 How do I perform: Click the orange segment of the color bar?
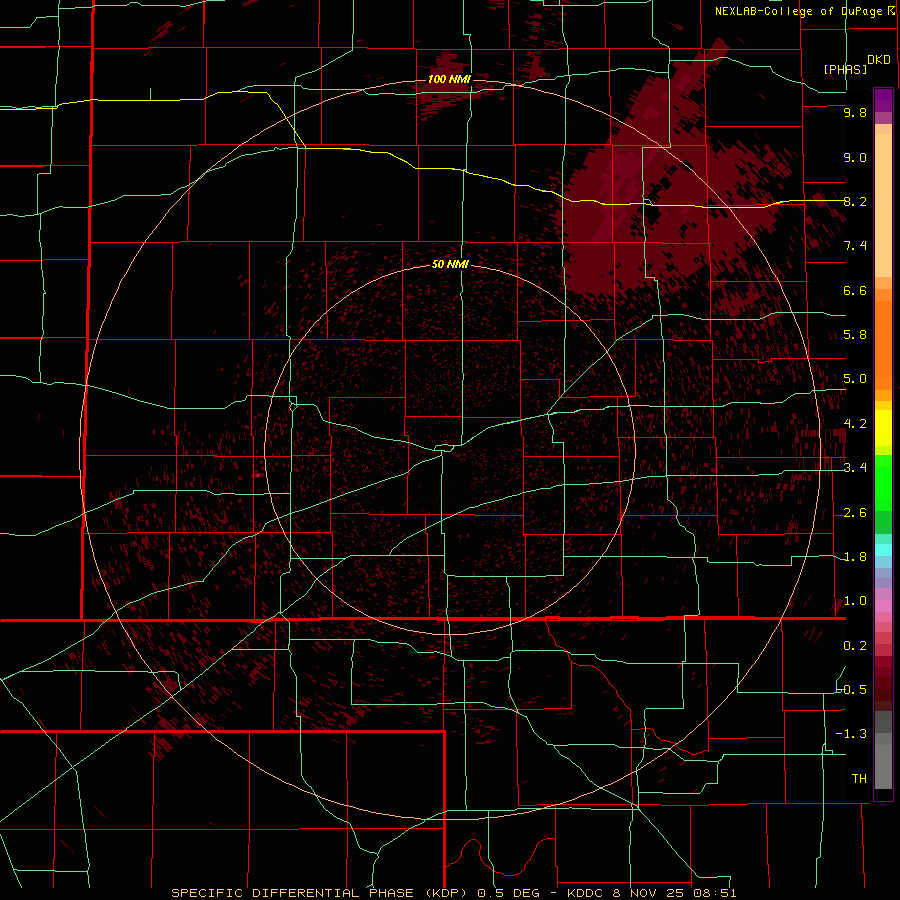coord(883,346)
